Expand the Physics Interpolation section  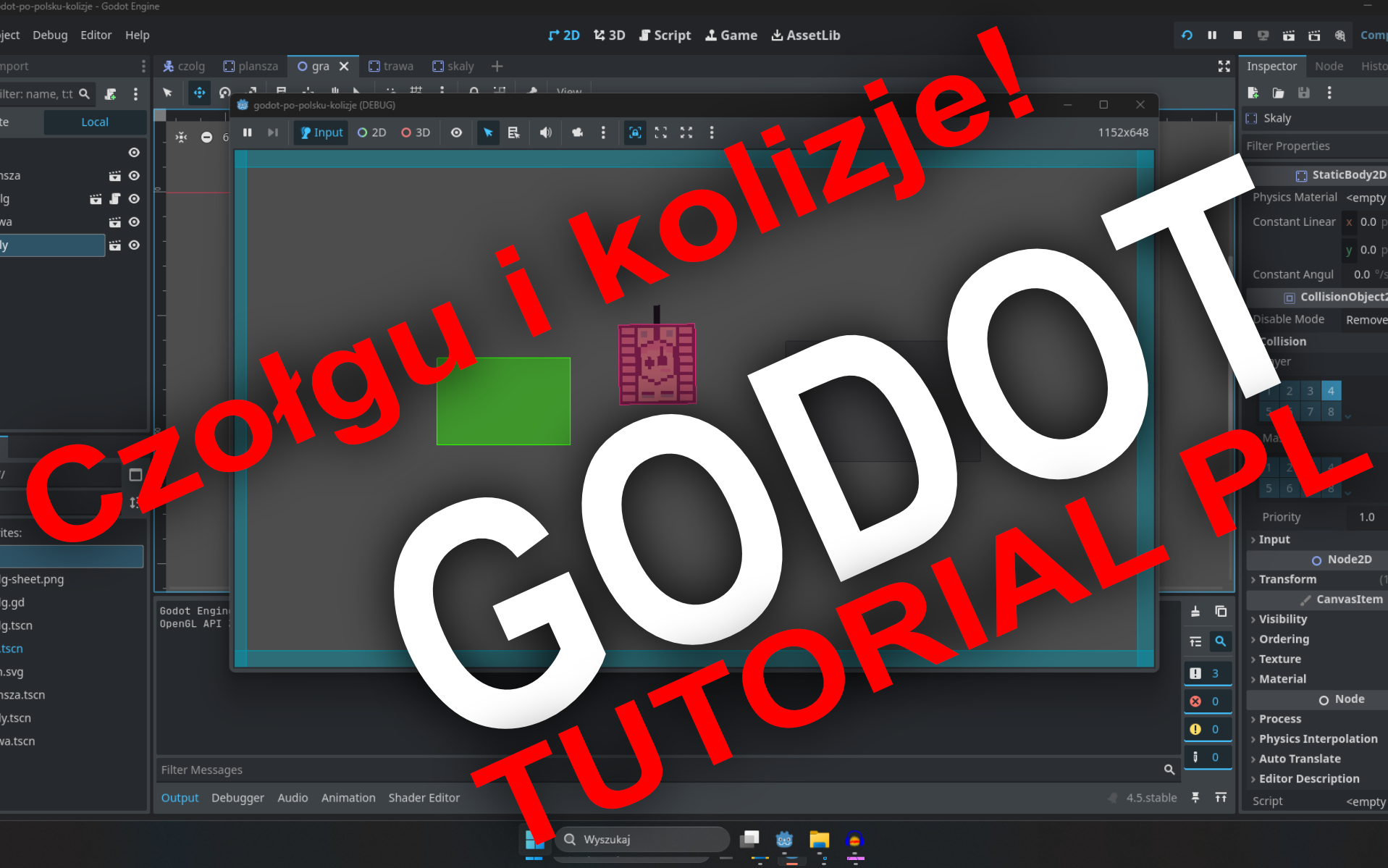(x=1318, y=738)
